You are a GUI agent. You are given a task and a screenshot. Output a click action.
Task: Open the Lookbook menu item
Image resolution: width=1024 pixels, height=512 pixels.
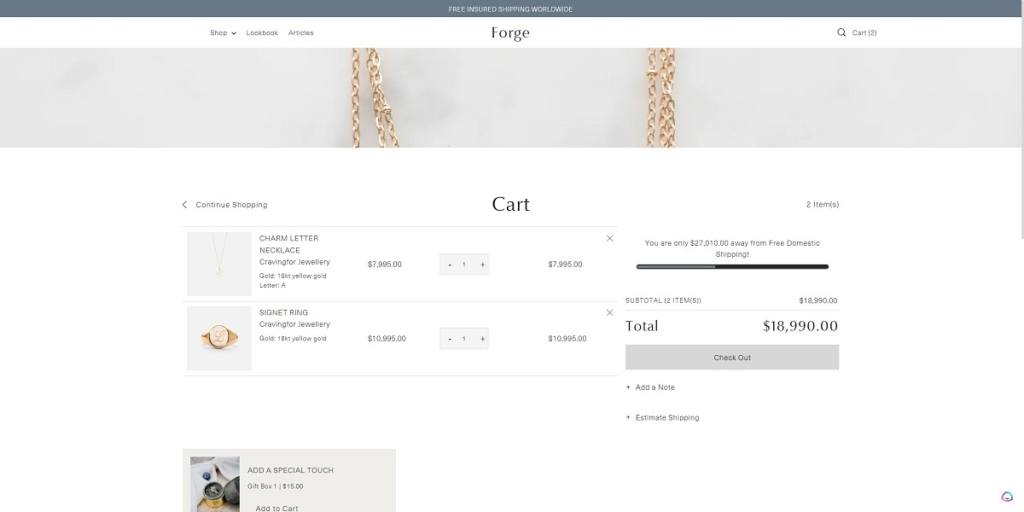click(262, 33)
